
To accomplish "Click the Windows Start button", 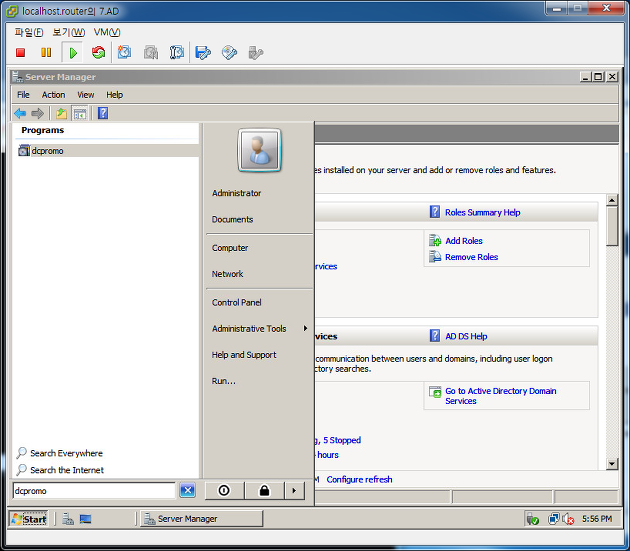I will [29, 519].
